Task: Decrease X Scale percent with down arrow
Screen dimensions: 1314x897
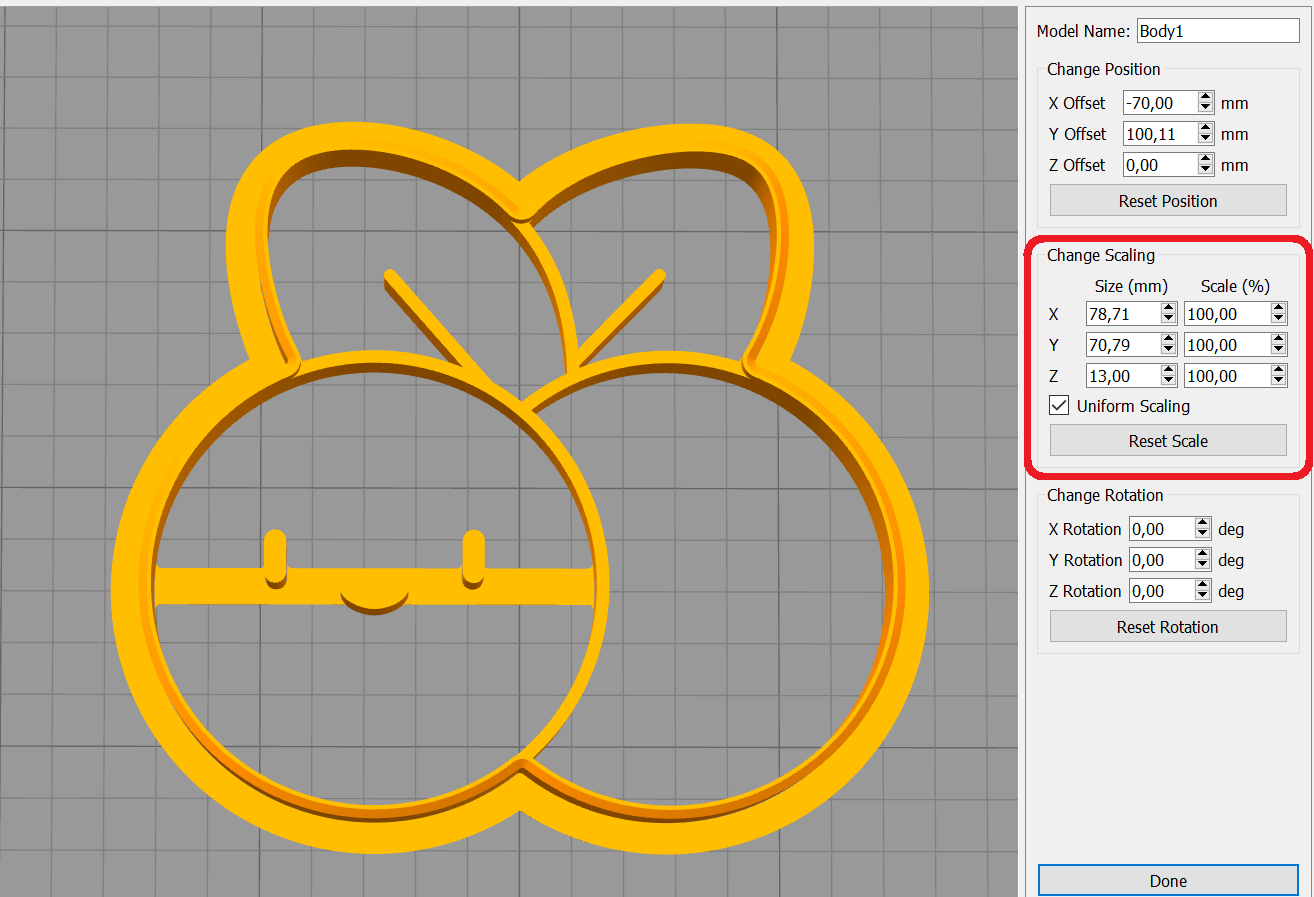Action: (1279, 319)
